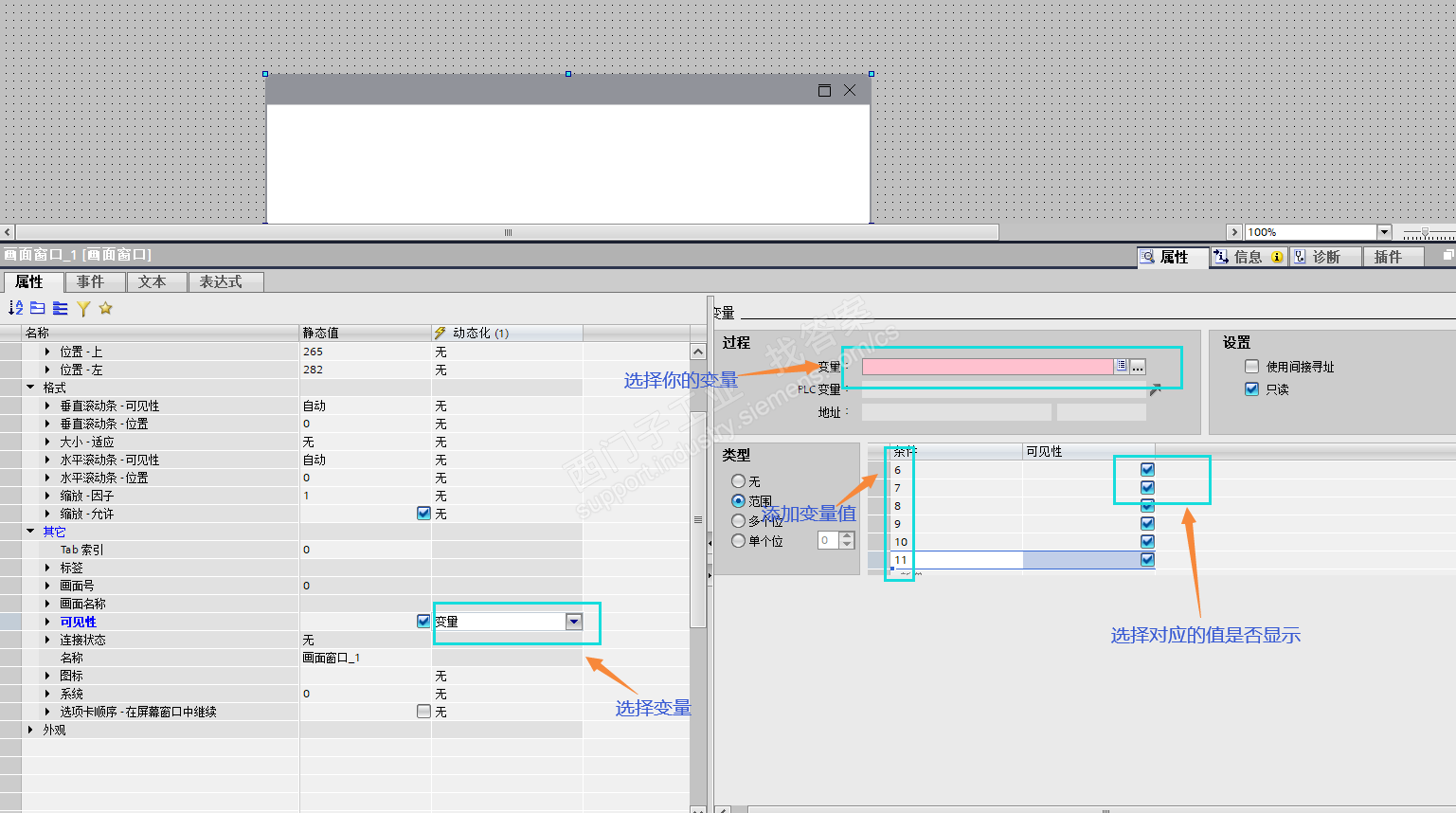Toggle visibility checkbox for condition 6
This screenshot has height=813, width=1456.
point(1147,470)
